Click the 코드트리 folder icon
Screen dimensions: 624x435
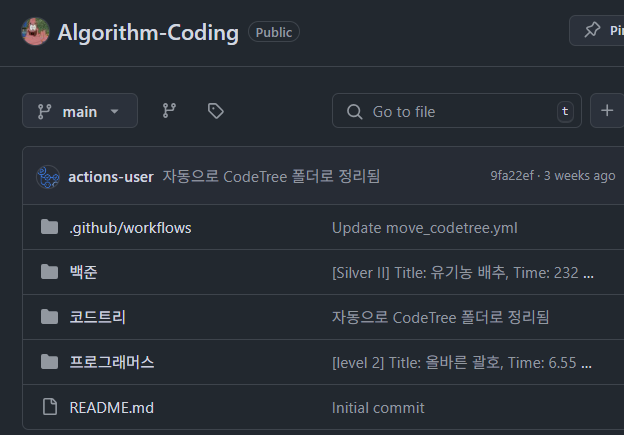49,317
